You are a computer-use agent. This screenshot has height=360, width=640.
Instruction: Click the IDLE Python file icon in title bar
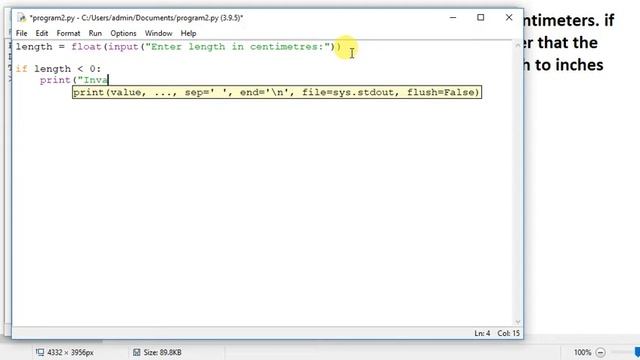point(21,18)
